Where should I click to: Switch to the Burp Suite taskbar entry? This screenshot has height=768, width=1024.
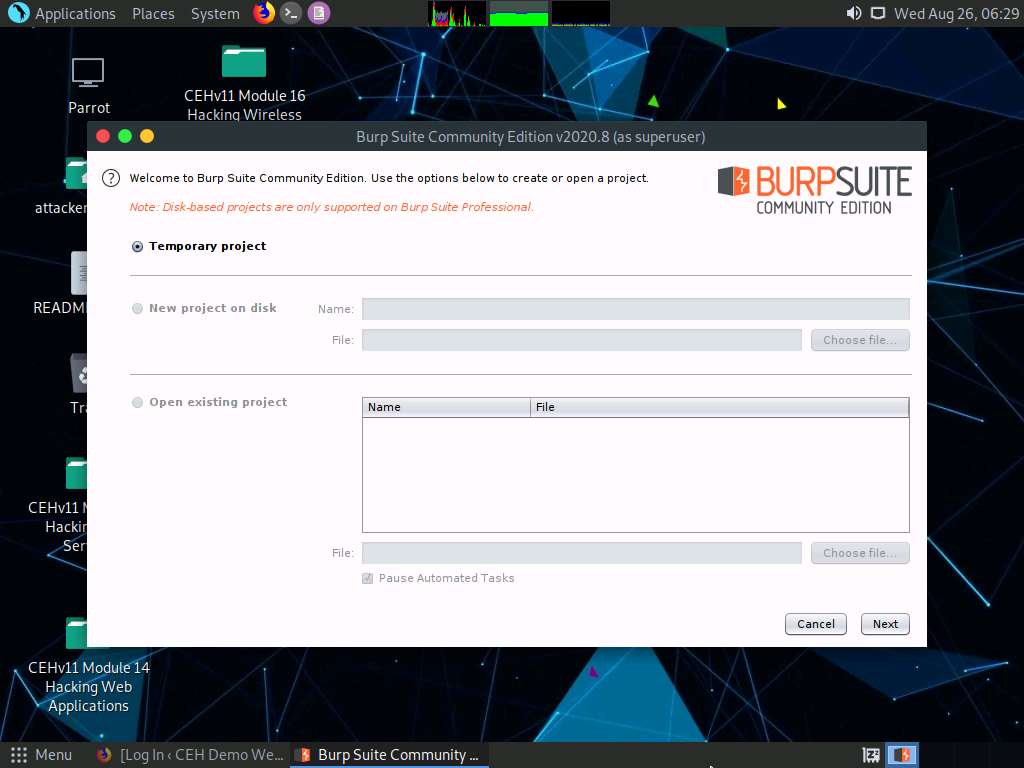(x=389, y=755)
